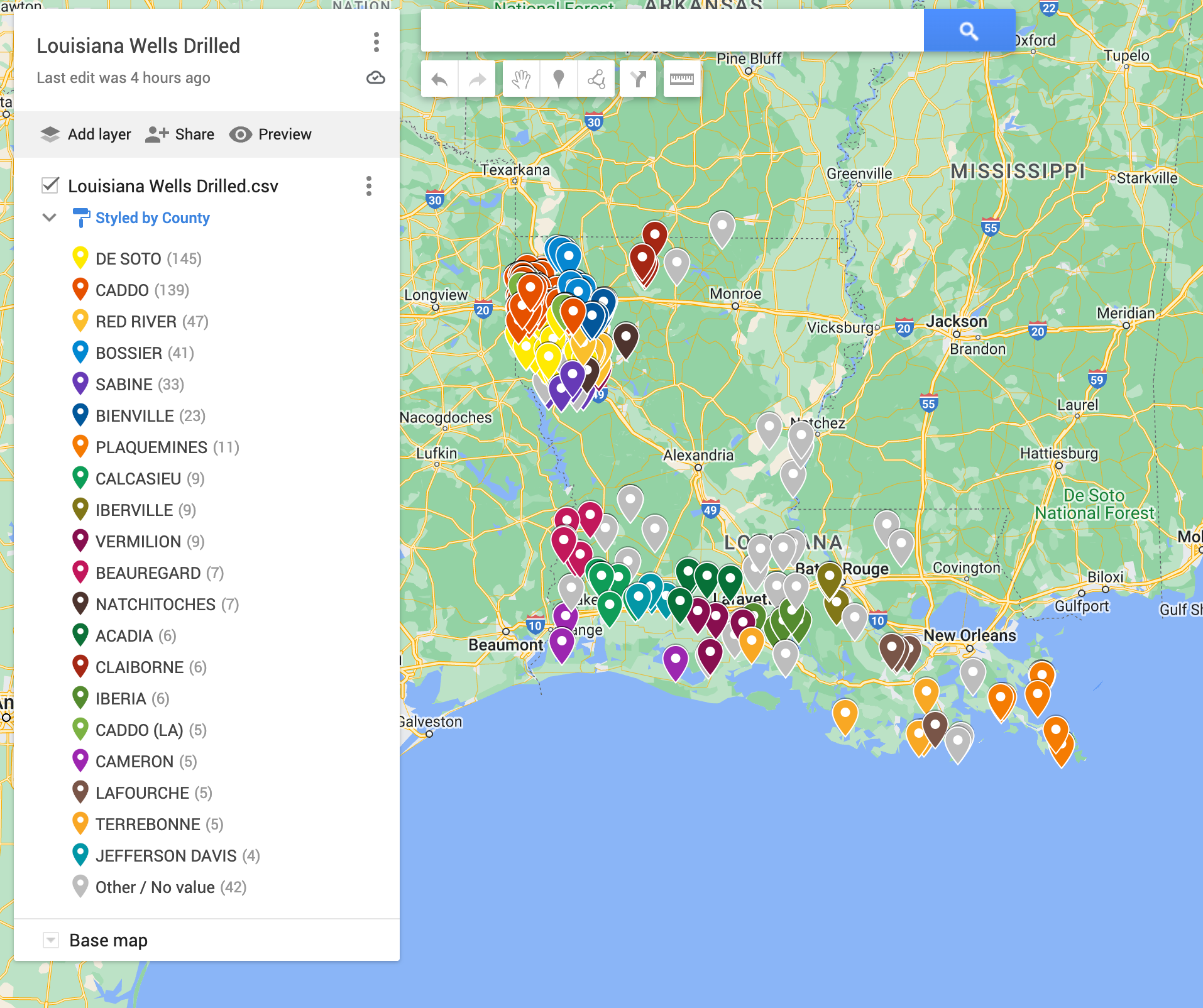Click the undo arrow icon
This screenshot has height=1008, width=1203.
click(x=440, y=79)
